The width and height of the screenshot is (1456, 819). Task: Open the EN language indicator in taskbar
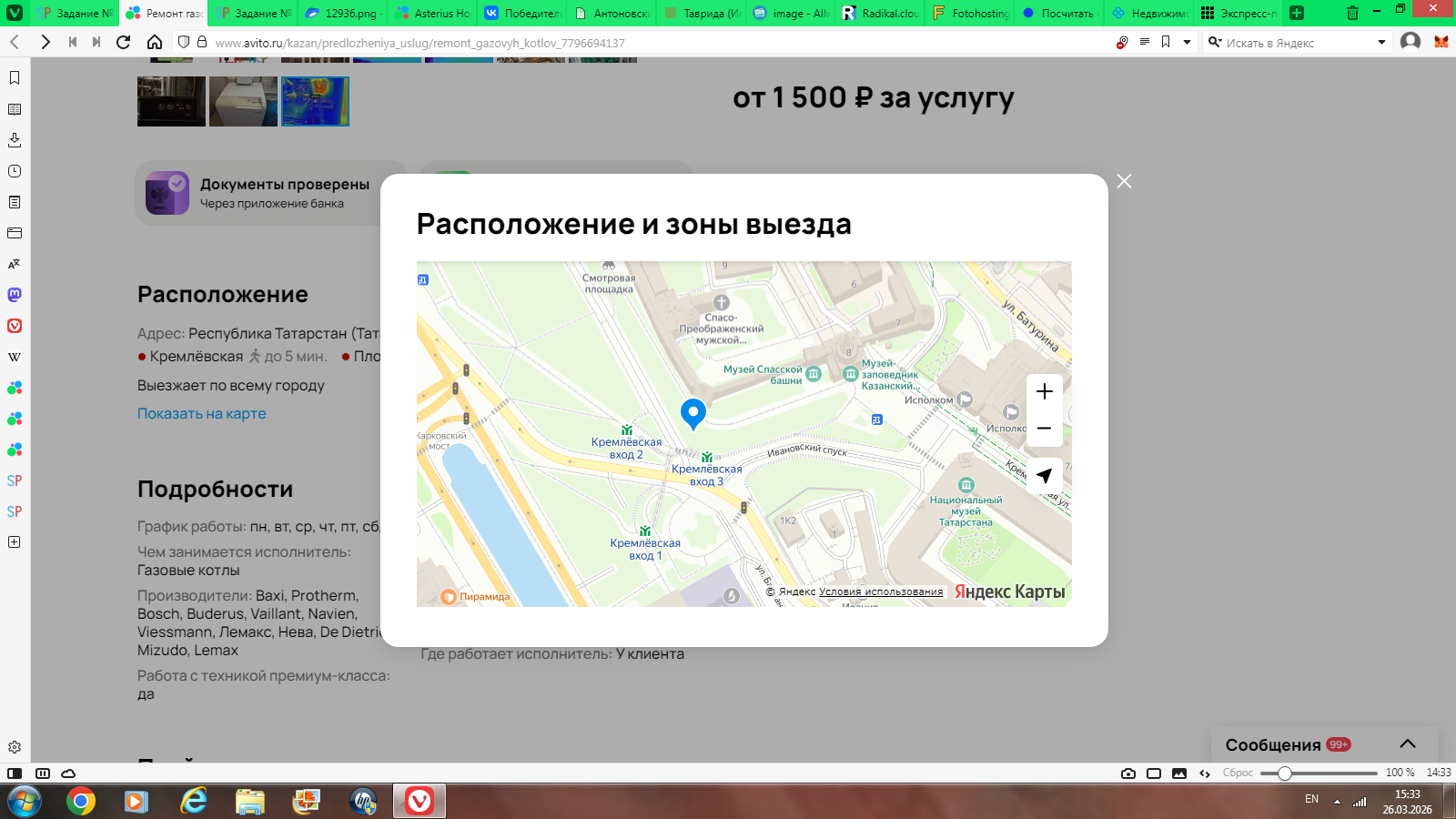[x=1311, y=799]
